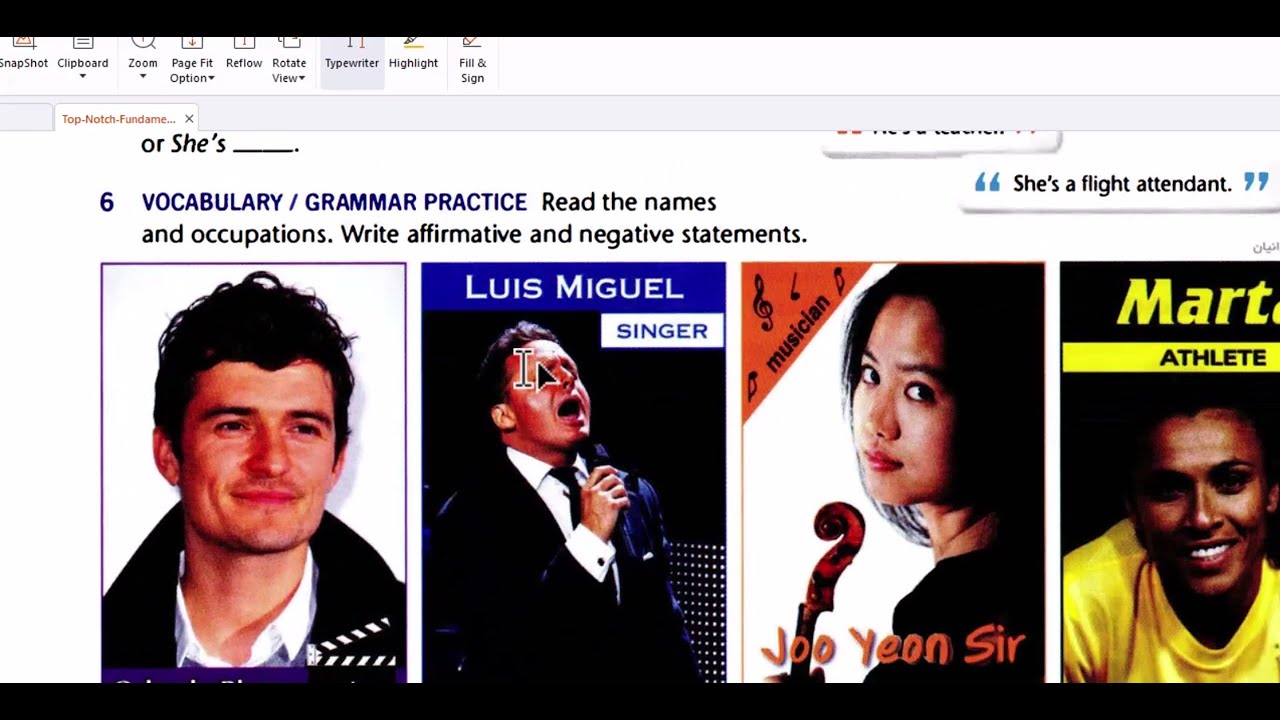
Task: Expand the Clipboard dropdown arrow
Action: click(83, 77)
